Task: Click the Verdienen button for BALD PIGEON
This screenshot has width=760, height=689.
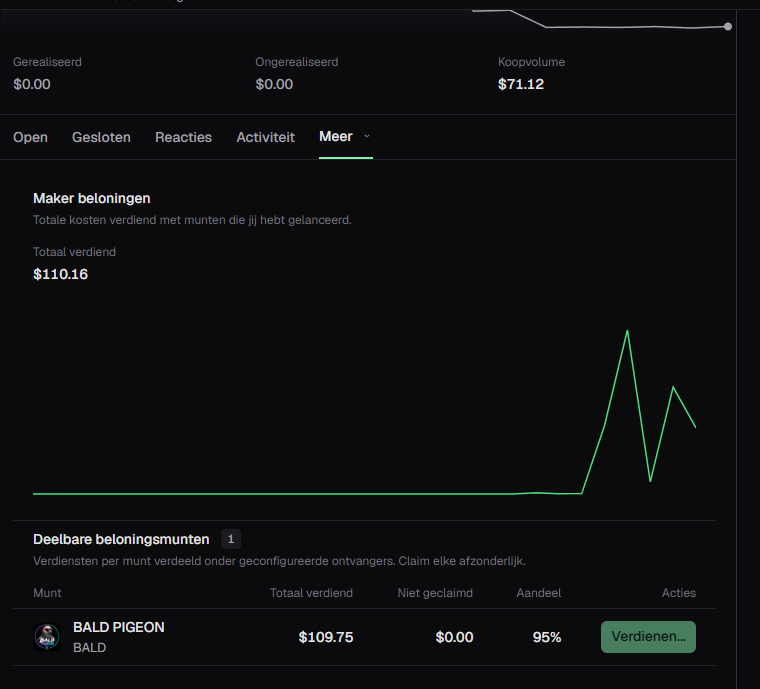Action: point(648,637)
